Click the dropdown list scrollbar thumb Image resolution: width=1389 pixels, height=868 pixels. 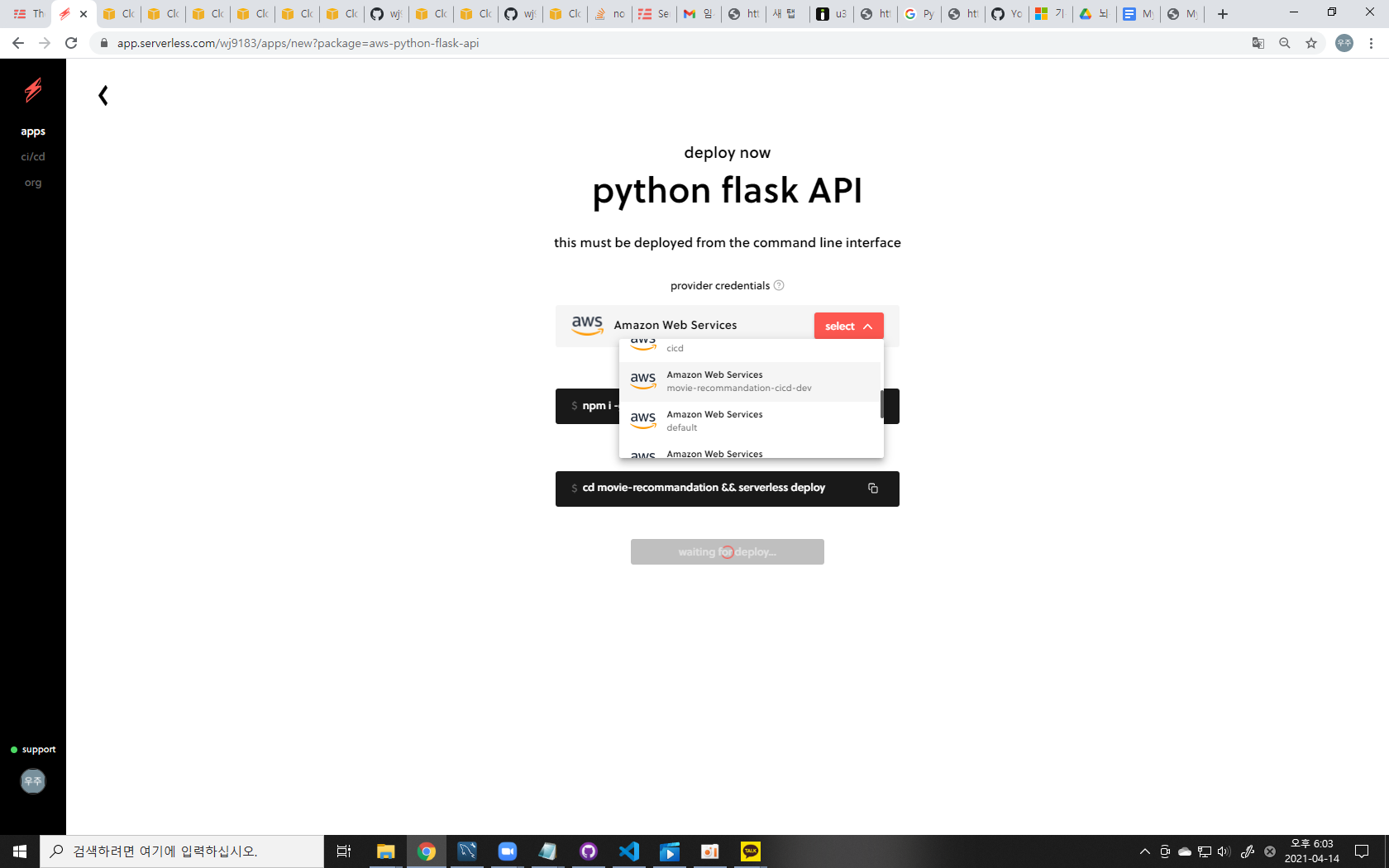coord(881,404)
